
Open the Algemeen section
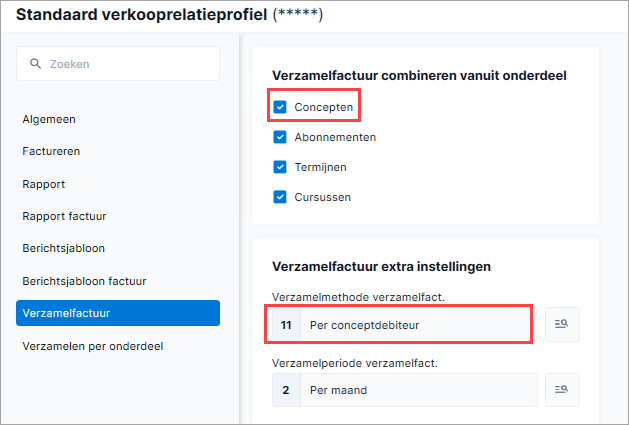(x=49, y=119)
